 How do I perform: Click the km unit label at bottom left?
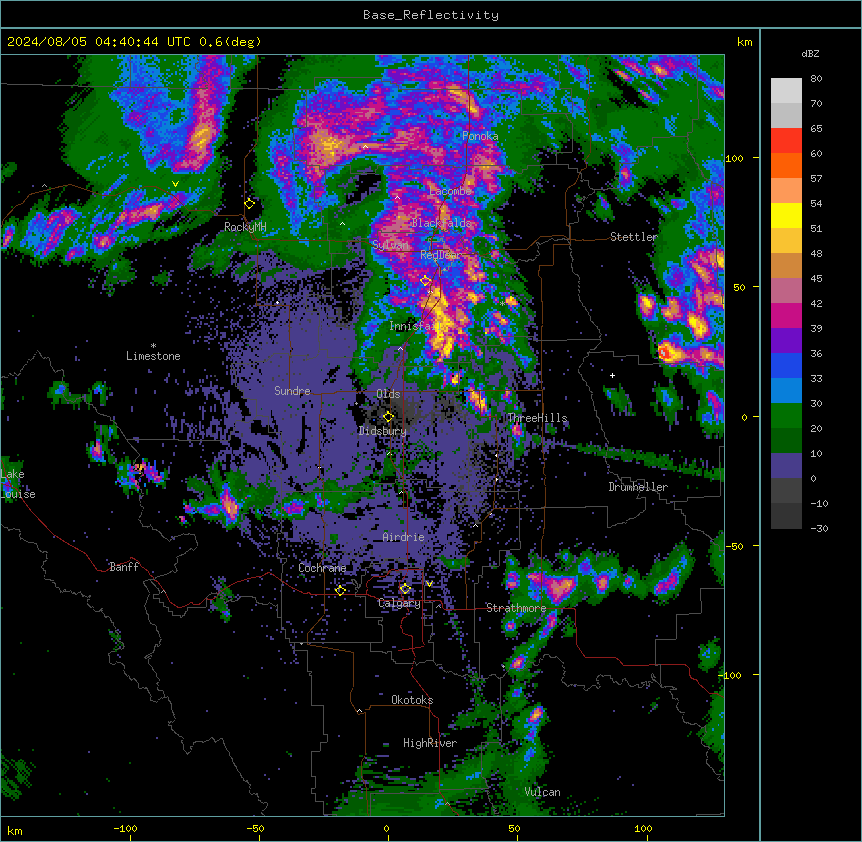click(x=15, y=830)
